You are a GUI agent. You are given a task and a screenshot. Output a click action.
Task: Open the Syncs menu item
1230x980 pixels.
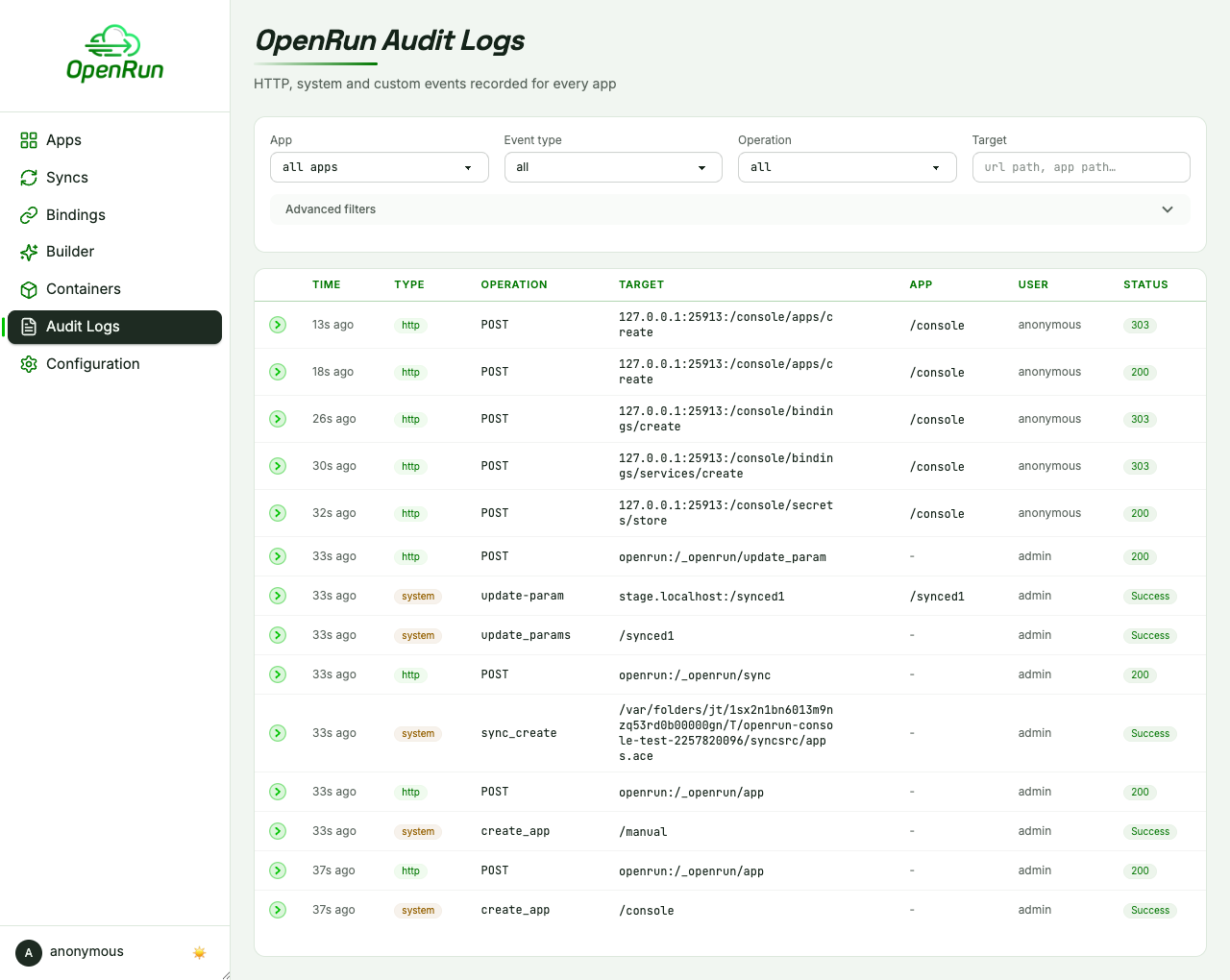tap(115, 178)
